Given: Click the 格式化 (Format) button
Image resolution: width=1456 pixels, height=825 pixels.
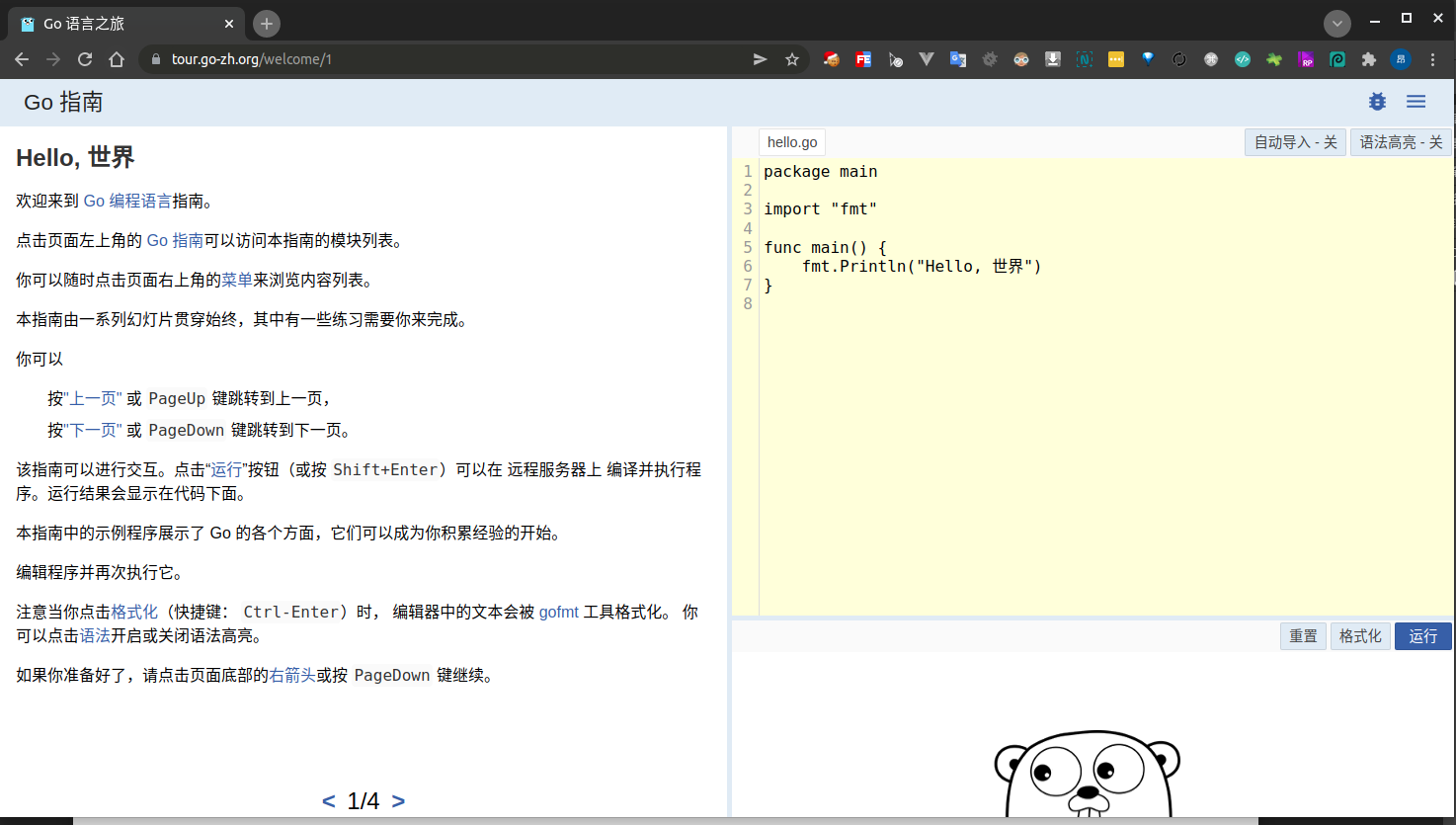Looking at the screenshot, I should [1359, 636].
